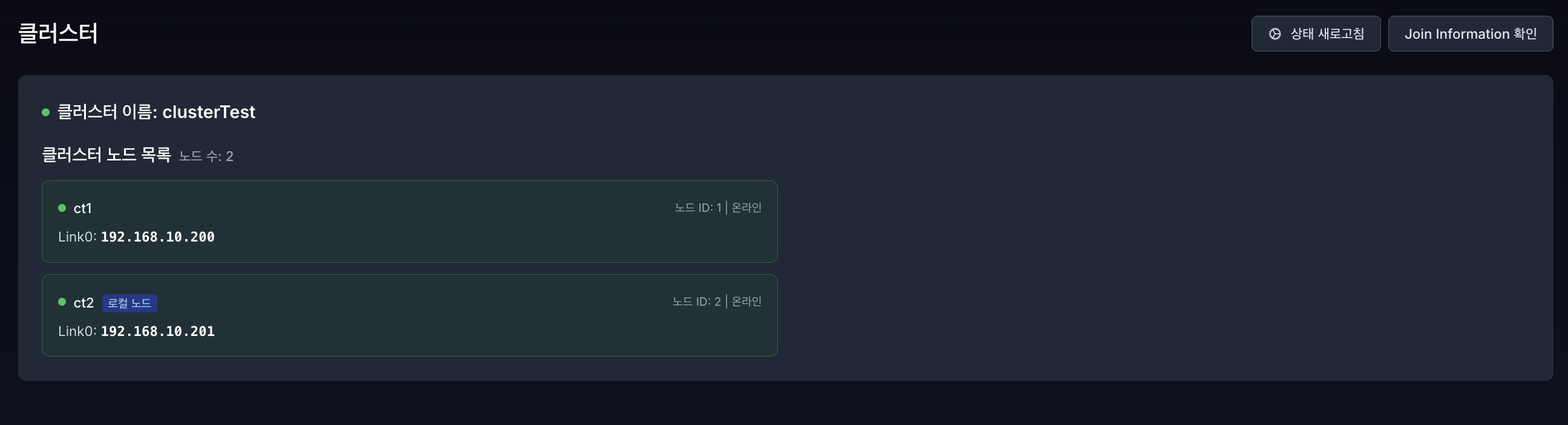Click green status dot beside cluster name

pyautogui.click(x=45, y=112)
